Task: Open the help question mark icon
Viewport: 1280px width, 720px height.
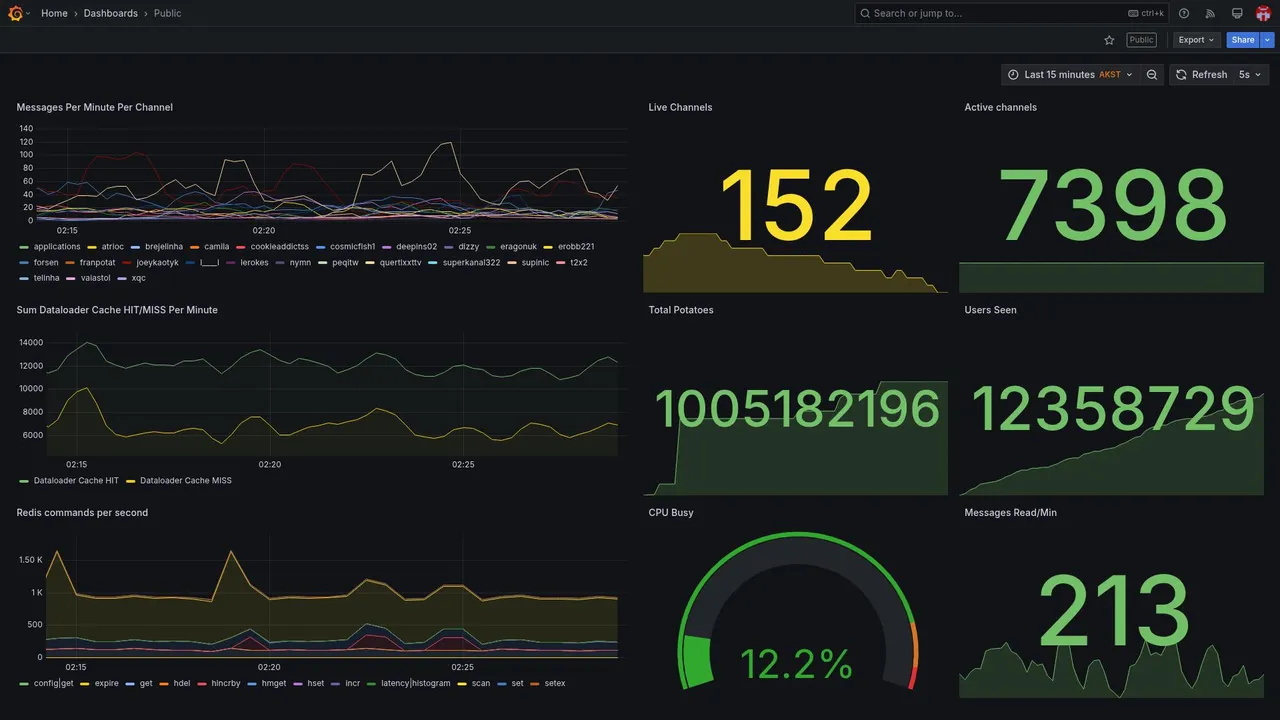Action: tap(1184, 13)
